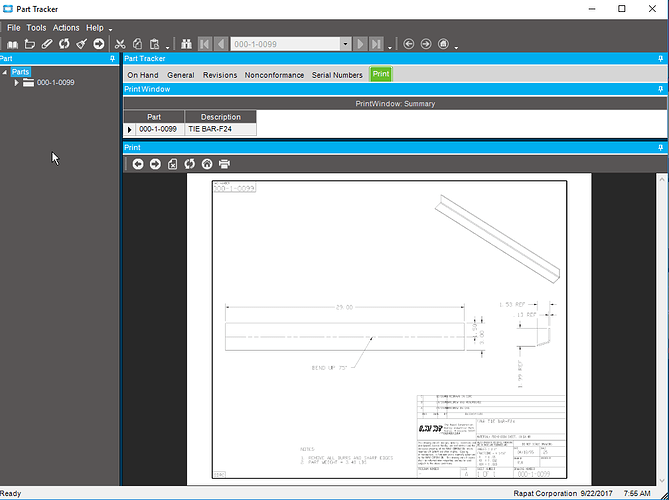
Task: Pin the Part side panel
Action: 113,59
